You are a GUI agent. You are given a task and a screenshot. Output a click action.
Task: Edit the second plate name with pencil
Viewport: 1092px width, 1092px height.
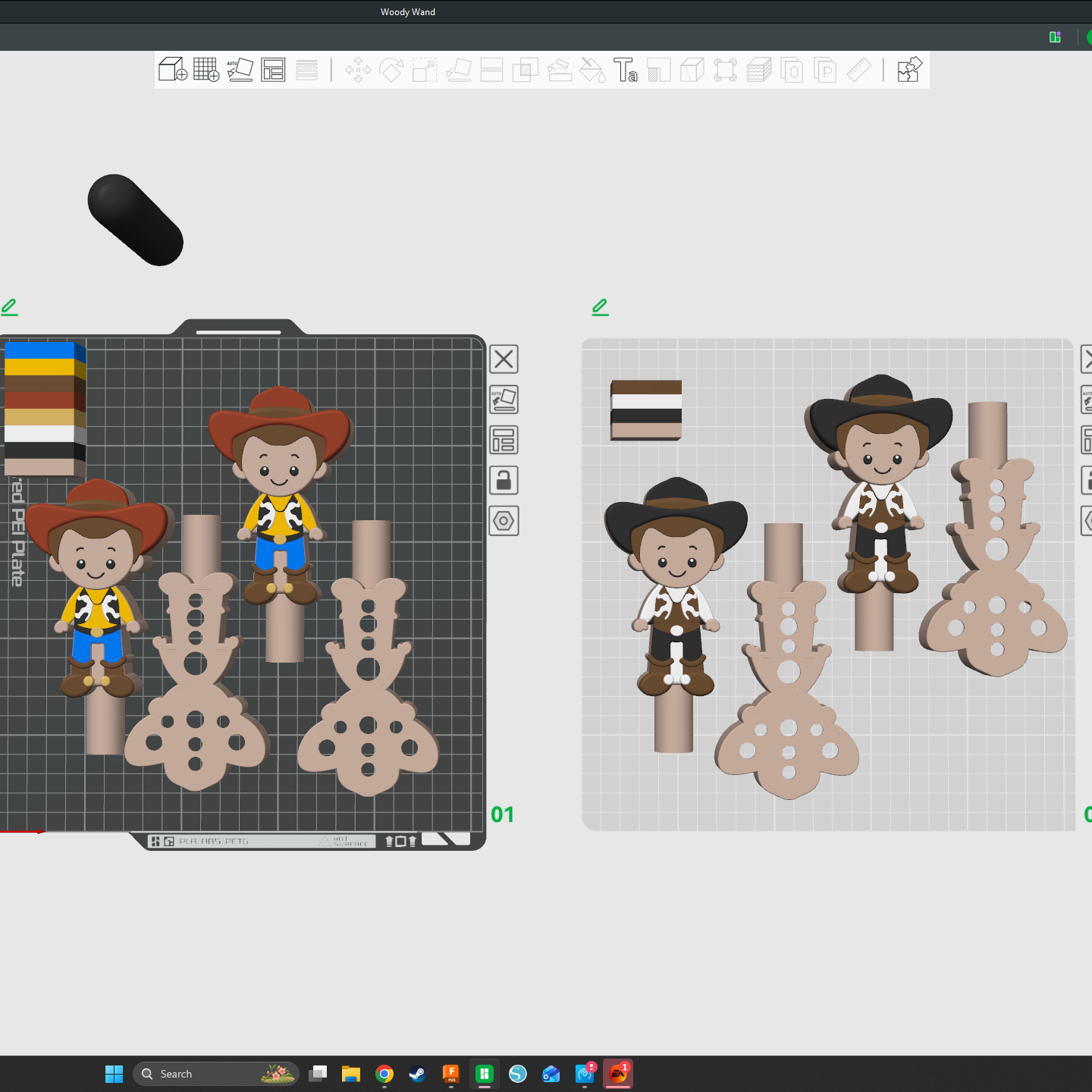600,307
